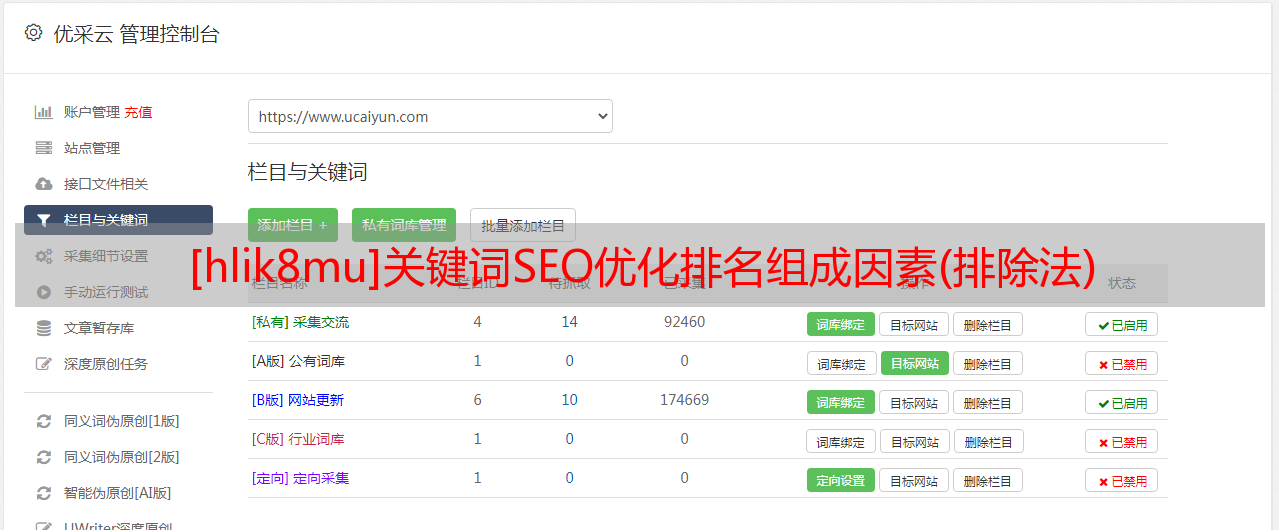Click the 优采云 管理控制台 title
Screen dimensions: 1279x530
[136, 34]
